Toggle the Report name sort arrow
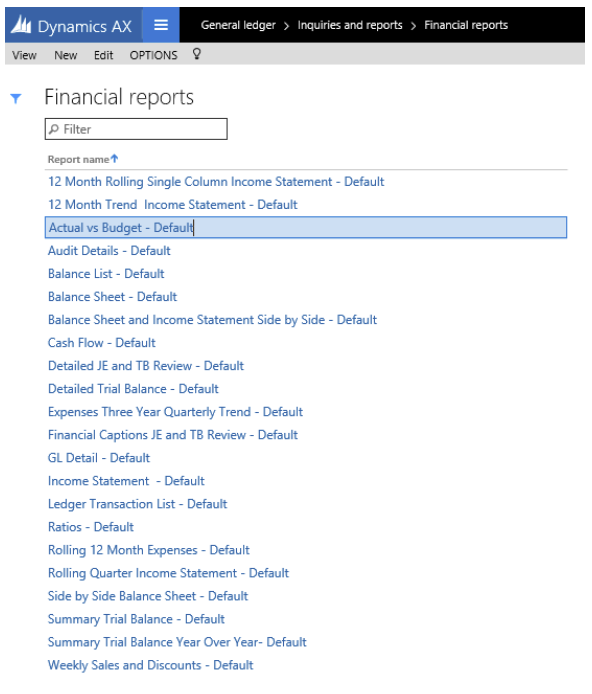The width and height of the screenshot is (592, 694). (115, 158)
